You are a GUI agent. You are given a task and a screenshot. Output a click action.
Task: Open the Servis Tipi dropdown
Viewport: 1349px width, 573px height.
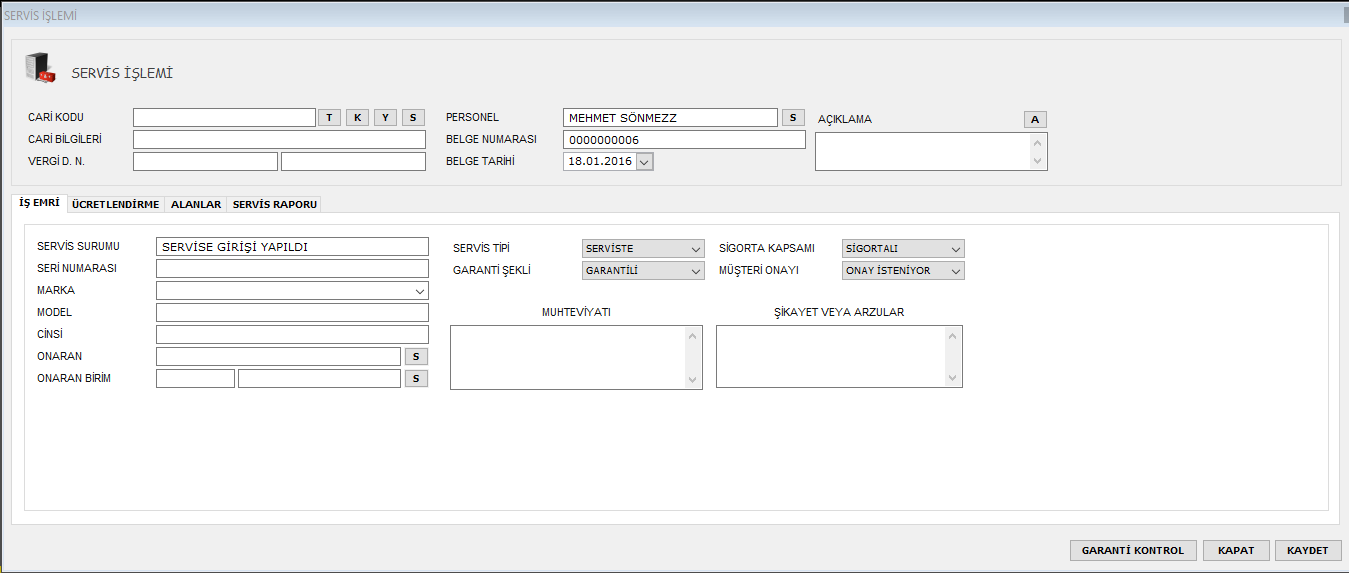(x=696, y=249)
